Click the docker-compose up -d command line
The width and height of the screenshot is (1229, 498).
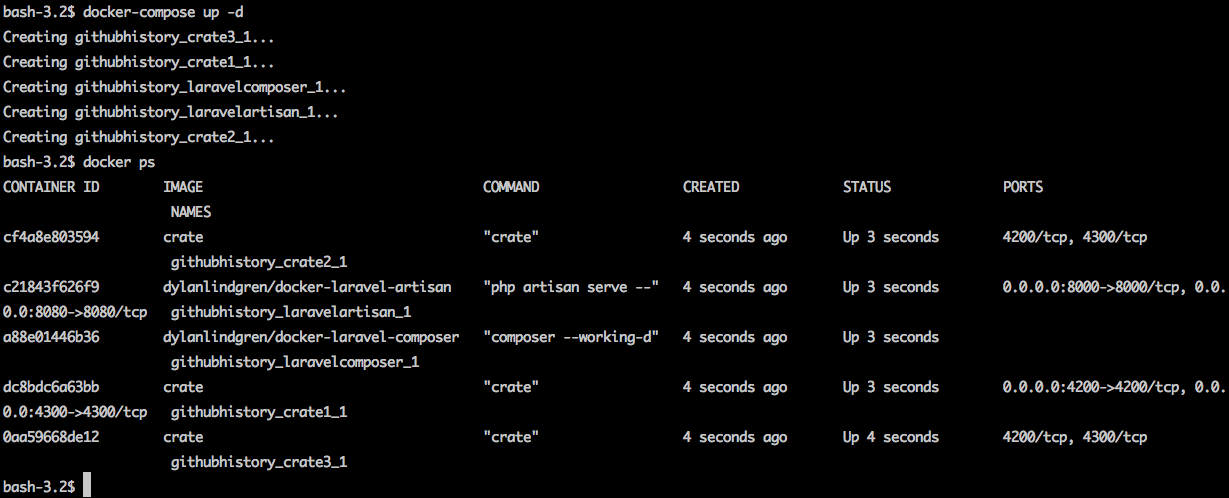[160, 12]
